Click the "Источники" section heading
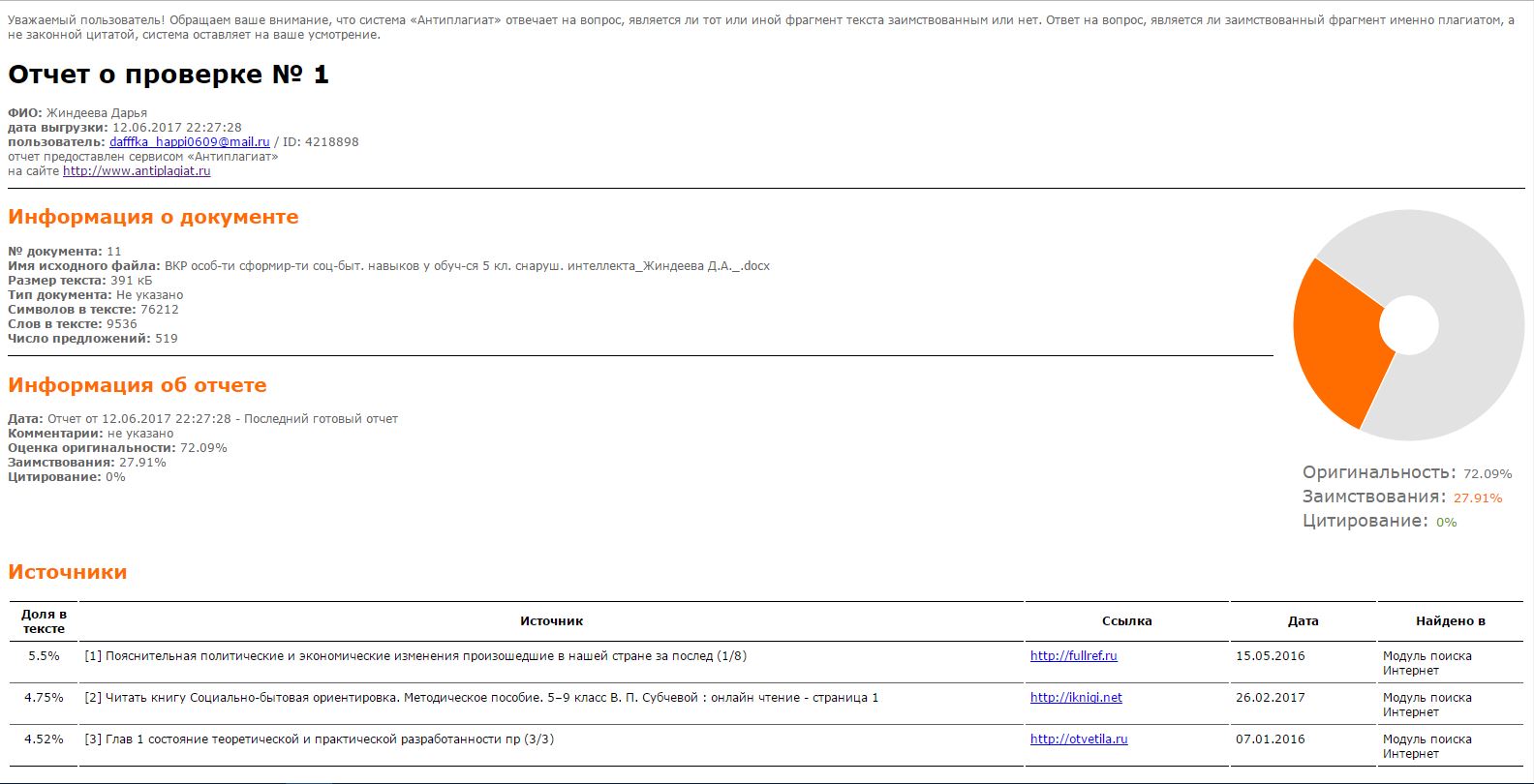 pos(68,572)
